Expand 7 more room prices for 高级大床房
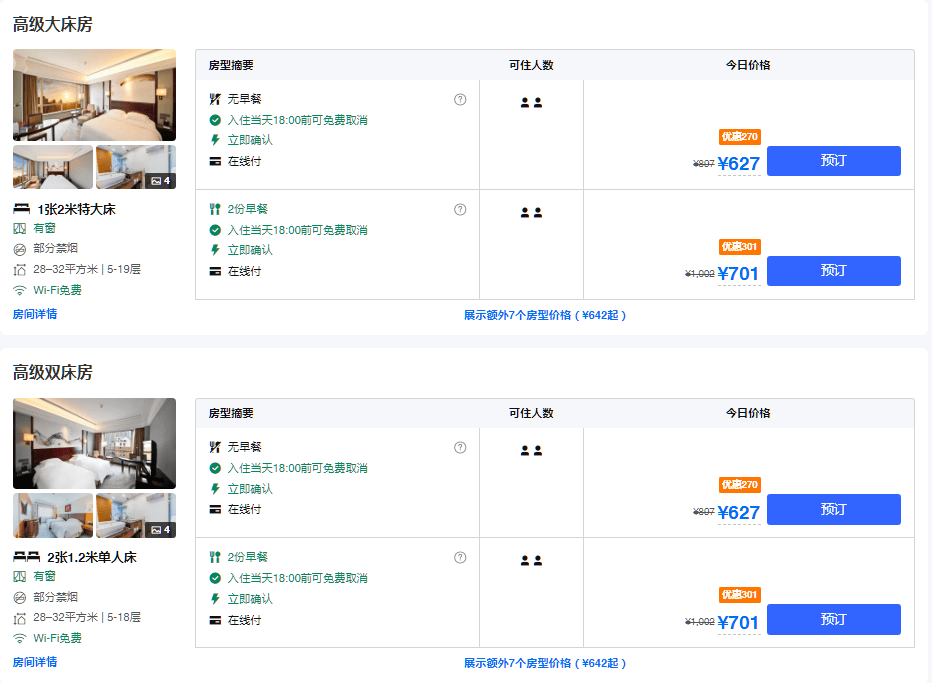 (545, 315)
